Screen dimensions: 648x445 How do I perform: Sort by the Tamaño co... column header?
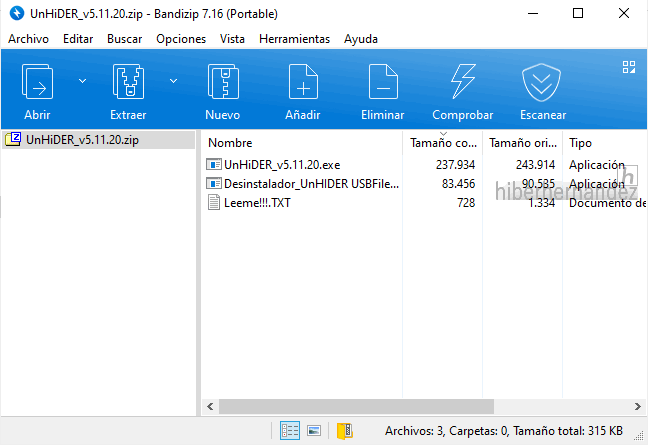click(x=442, y=143)
